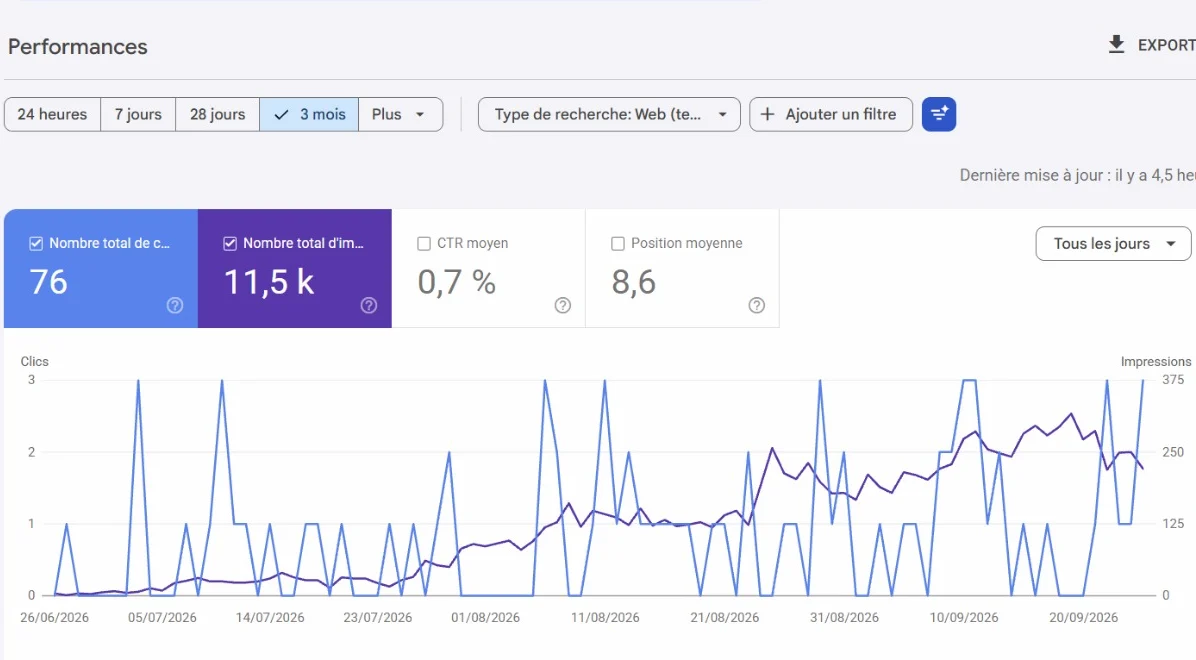Click checkmark icon on 3 mois tab
Screen dimensions: 1196x660
tap(281, 114)
